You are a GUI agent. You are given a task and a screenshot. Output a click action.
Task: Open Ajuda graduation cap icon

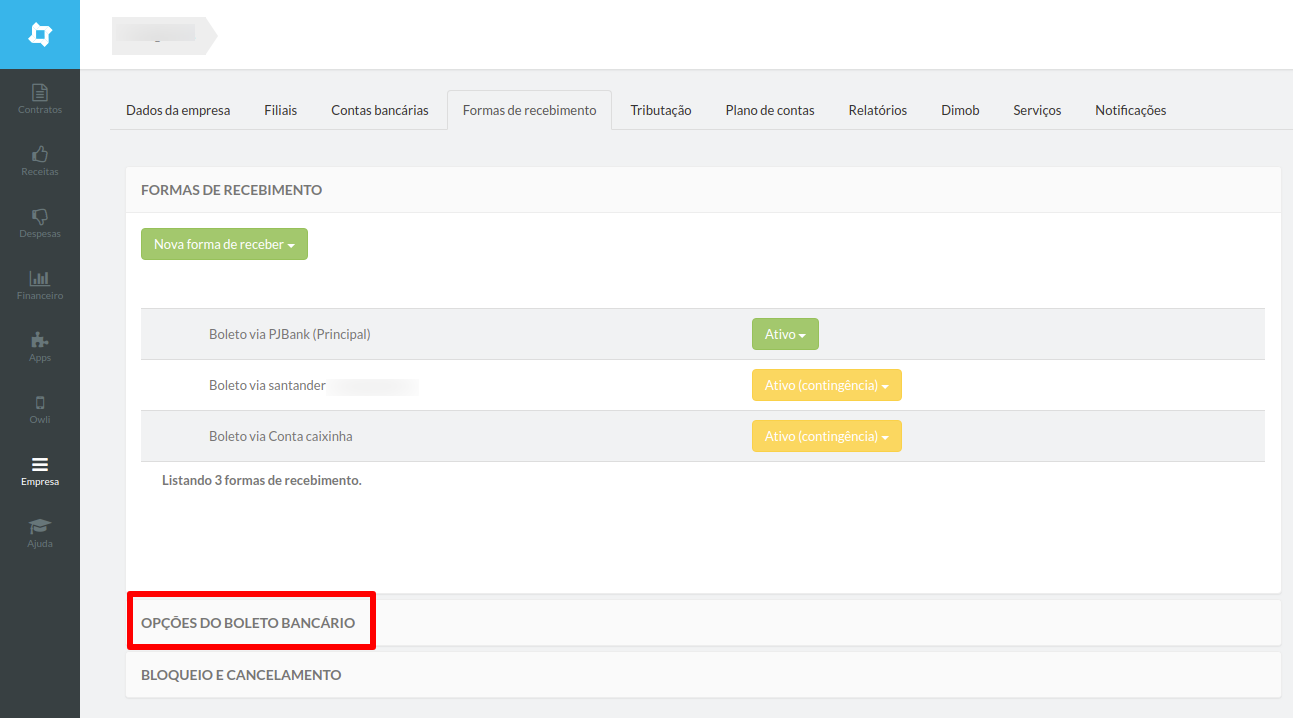click(x=40, y=527)
